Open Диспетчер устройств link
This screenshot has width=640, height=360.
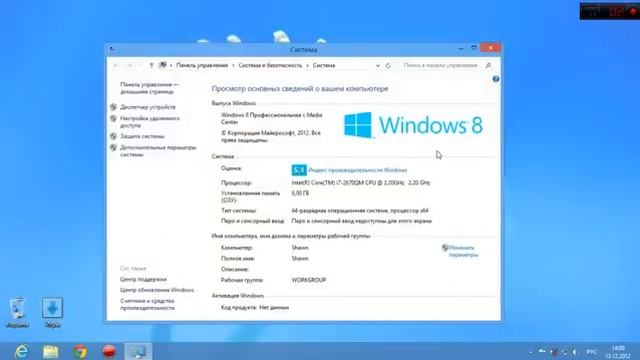click(148, 107)
